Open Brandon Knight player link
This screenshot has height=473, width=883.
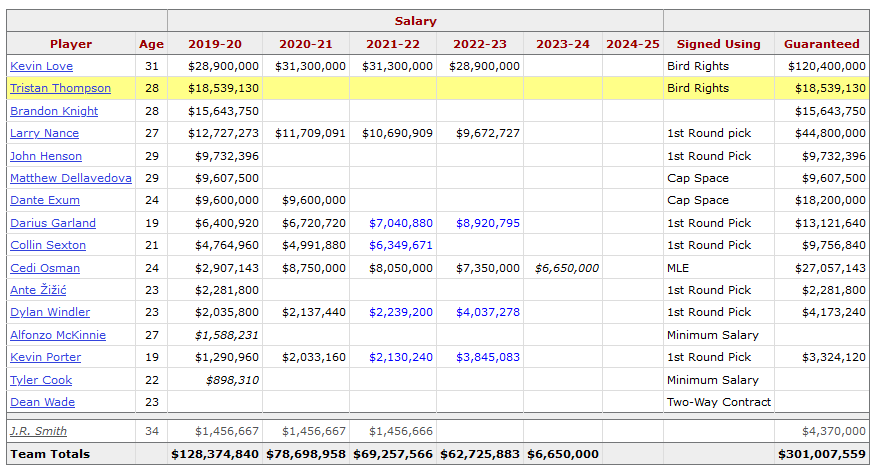(54, 111)
